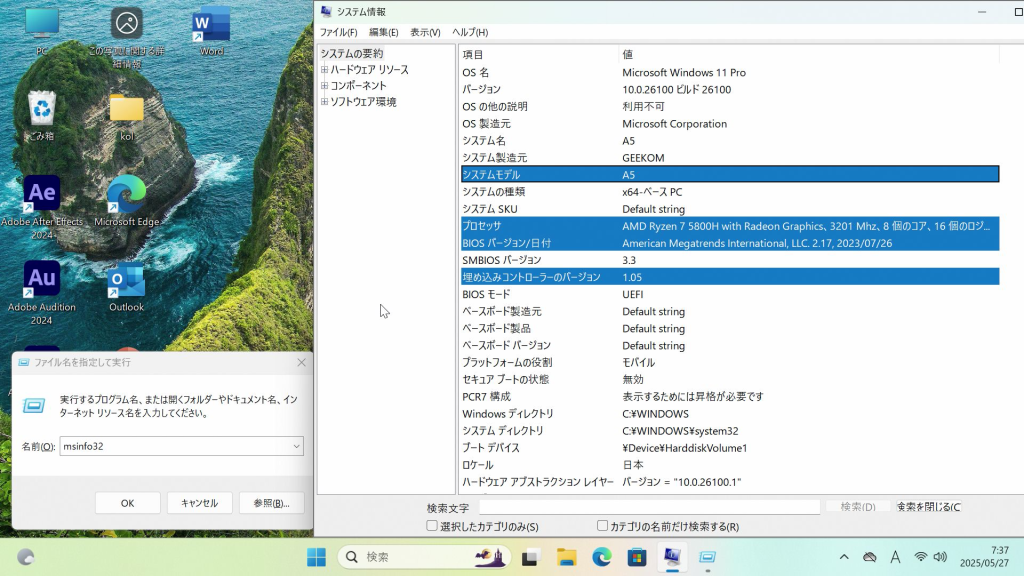Switch to System Information taskbar icon
1024x576 pixels.
point(672,557)
